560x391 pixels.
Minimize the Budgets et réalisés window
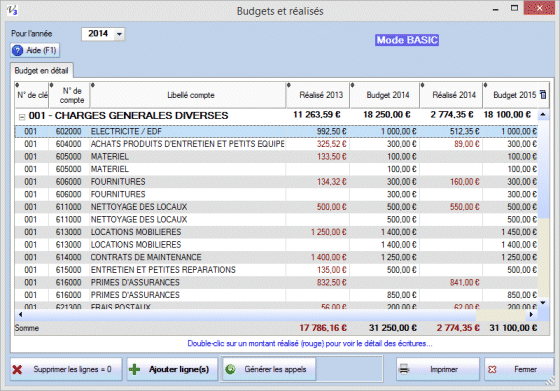pos(495,9)
